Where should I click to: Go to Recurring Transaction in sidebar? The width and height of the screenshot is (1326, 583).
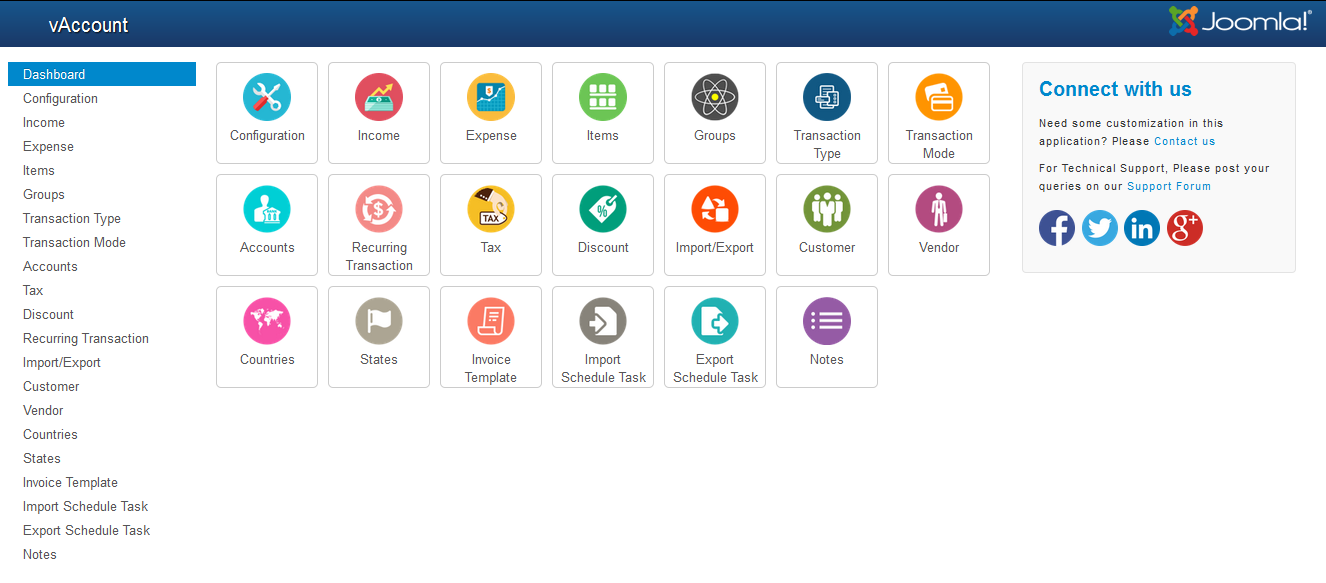102,338
